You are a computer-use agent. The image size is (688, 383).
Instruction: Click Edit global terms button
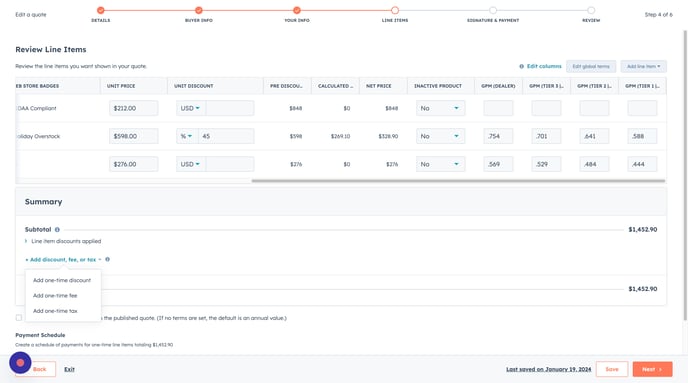tap(591, 66)
